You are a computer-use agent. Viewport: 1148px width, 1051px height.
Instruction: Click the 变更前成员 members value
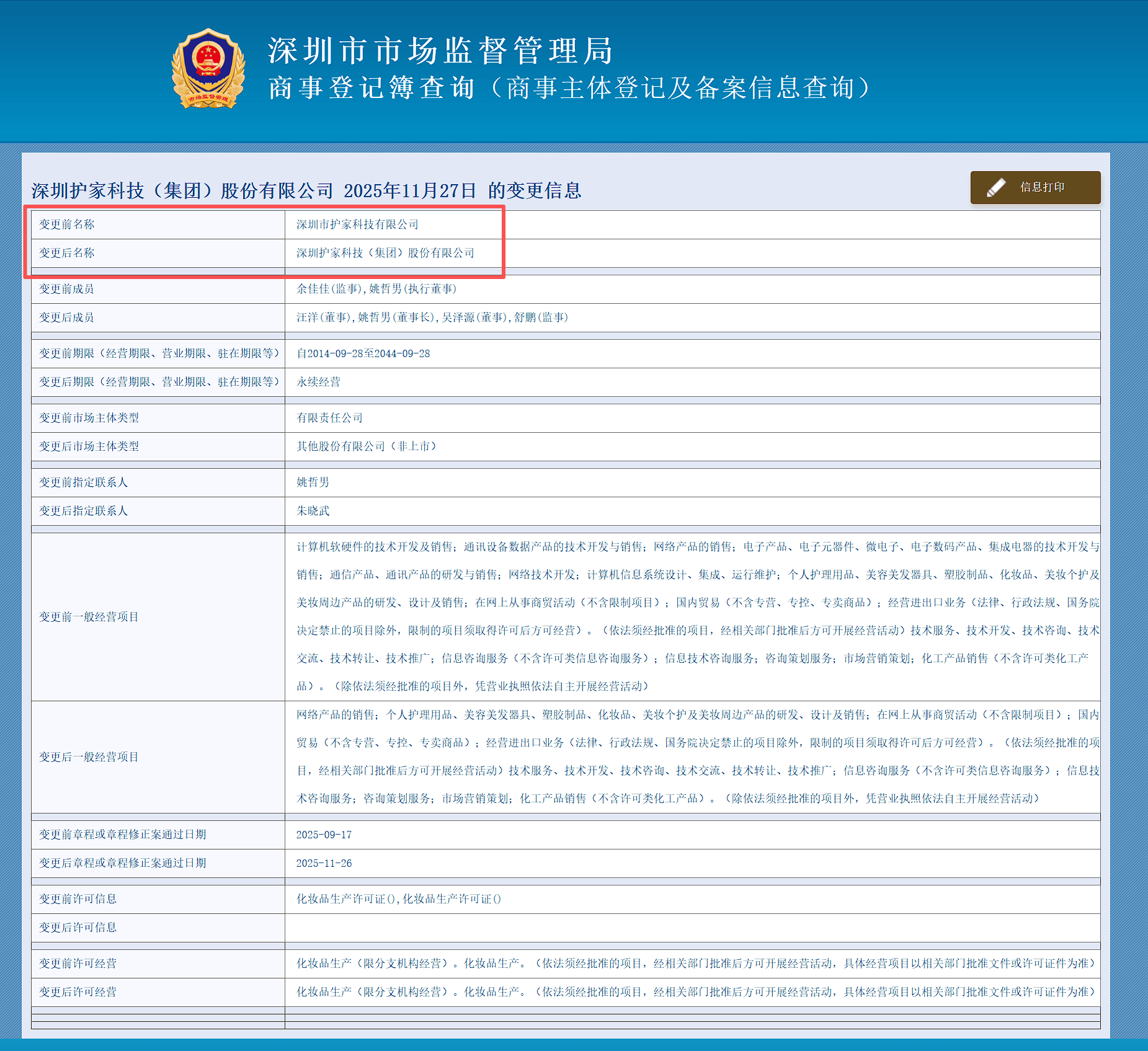376,289
